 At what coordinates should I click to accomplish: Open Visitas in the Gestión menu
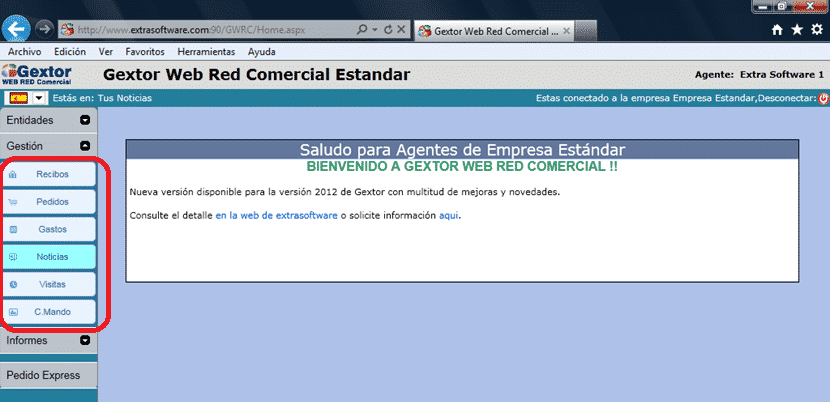pyautogui.click(x=49, y=284)
